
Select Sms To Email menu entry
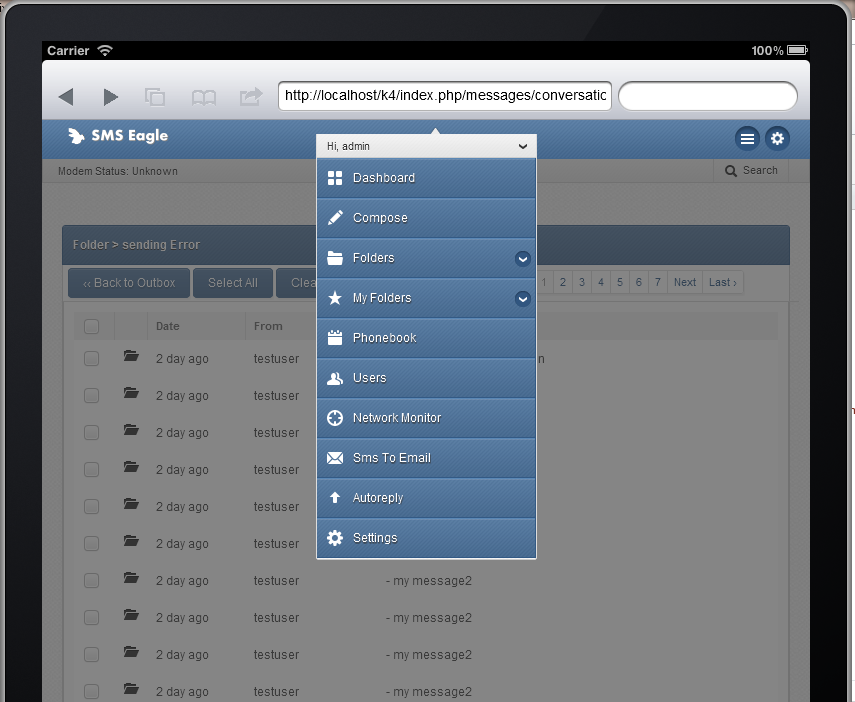426,458
